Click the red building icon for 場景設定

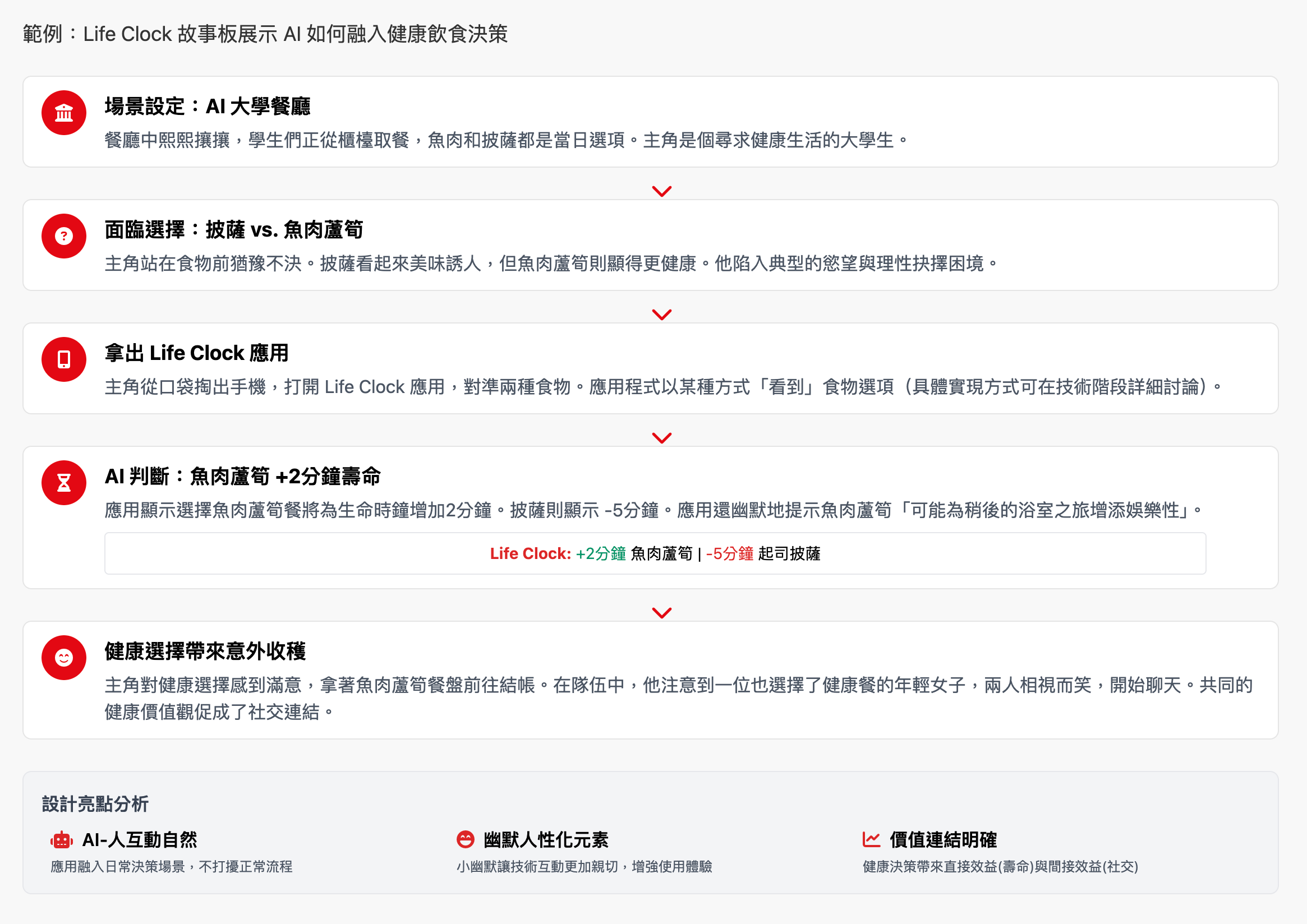64,113
